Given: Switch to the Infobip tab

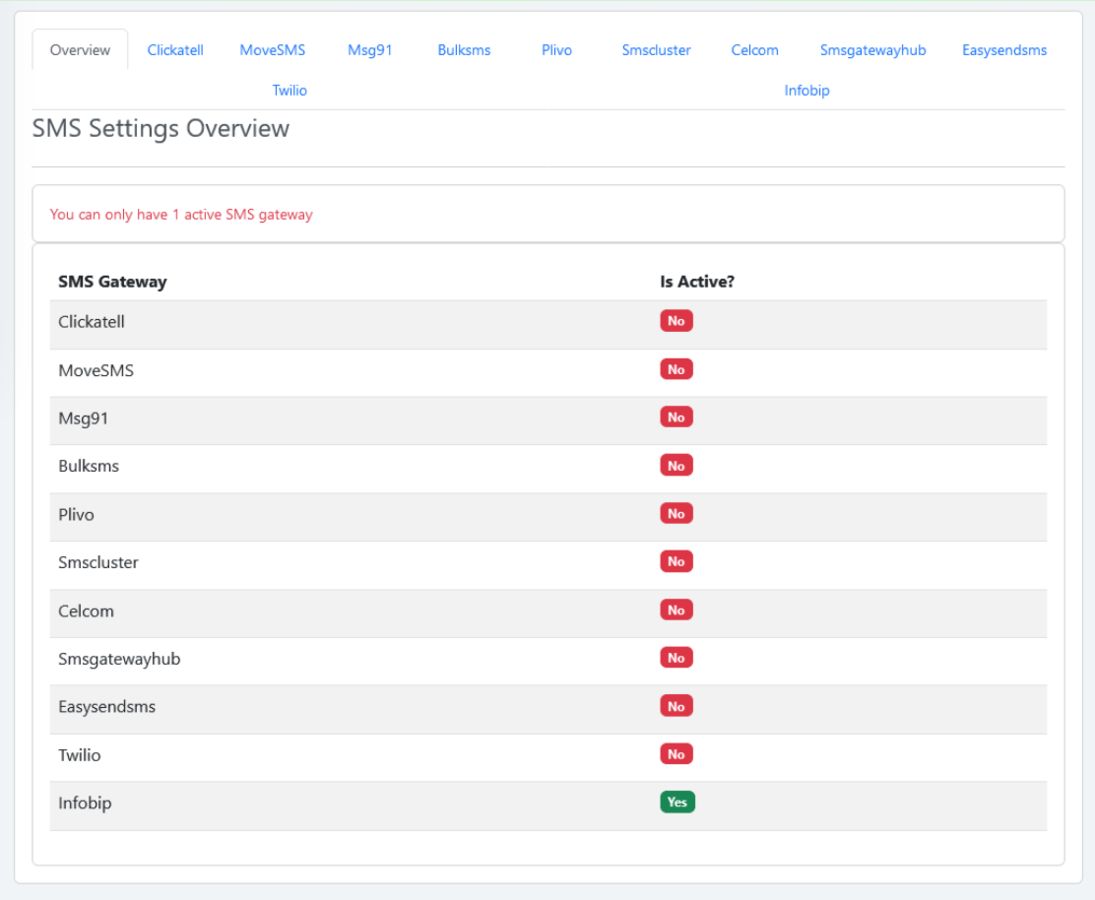Looking at the screenshot, I should (807, 90).
